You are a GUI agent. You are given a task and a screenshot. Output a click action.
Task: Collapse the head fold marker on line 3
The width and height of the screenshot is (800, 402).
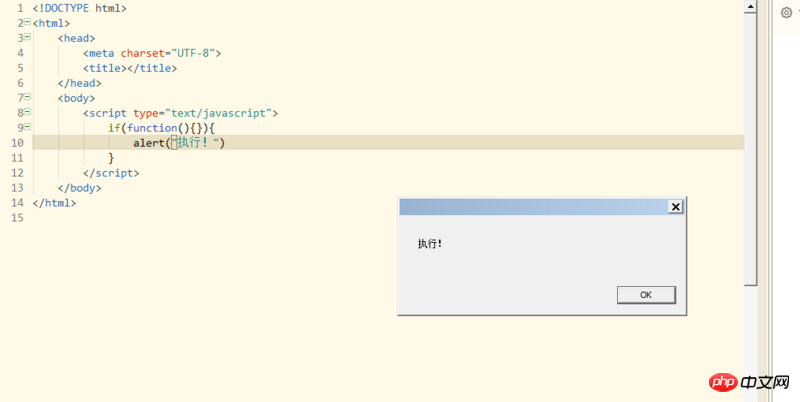pyautogui.click(x=27, y=37)
